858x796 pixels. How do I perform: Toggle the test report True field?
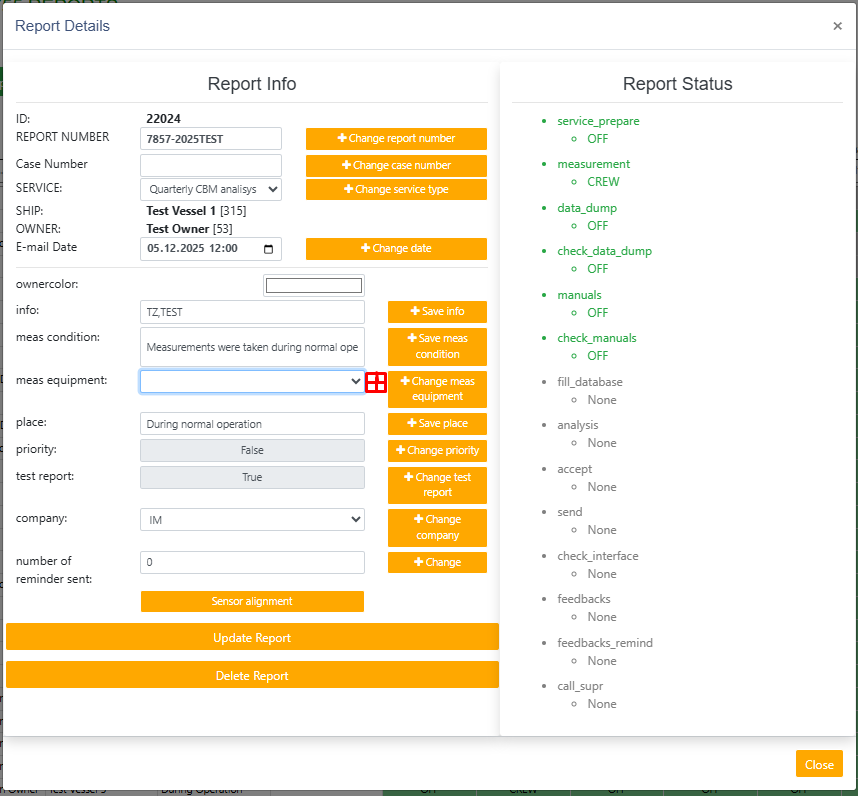click(252, 478)
